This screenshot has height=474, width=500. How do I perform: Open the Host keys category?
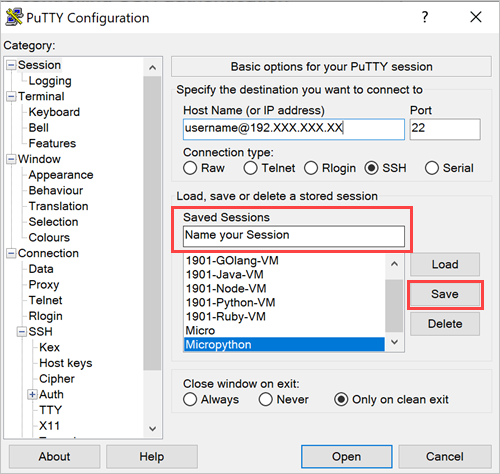tap(66, 363)
